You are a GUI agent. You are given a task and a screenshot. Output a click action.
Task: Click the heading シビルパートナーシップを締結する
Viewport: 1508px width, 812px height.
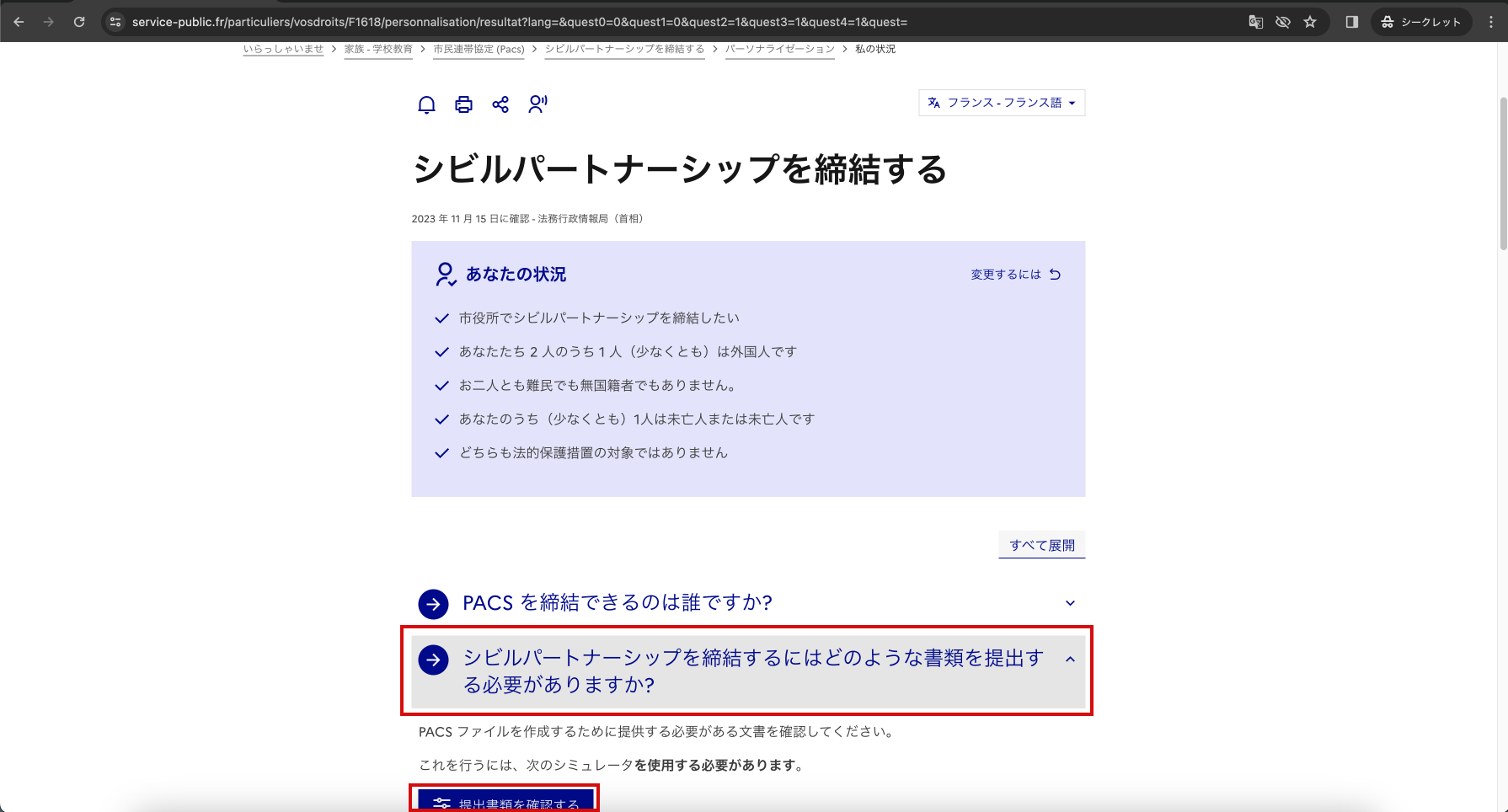pos(680,169)
